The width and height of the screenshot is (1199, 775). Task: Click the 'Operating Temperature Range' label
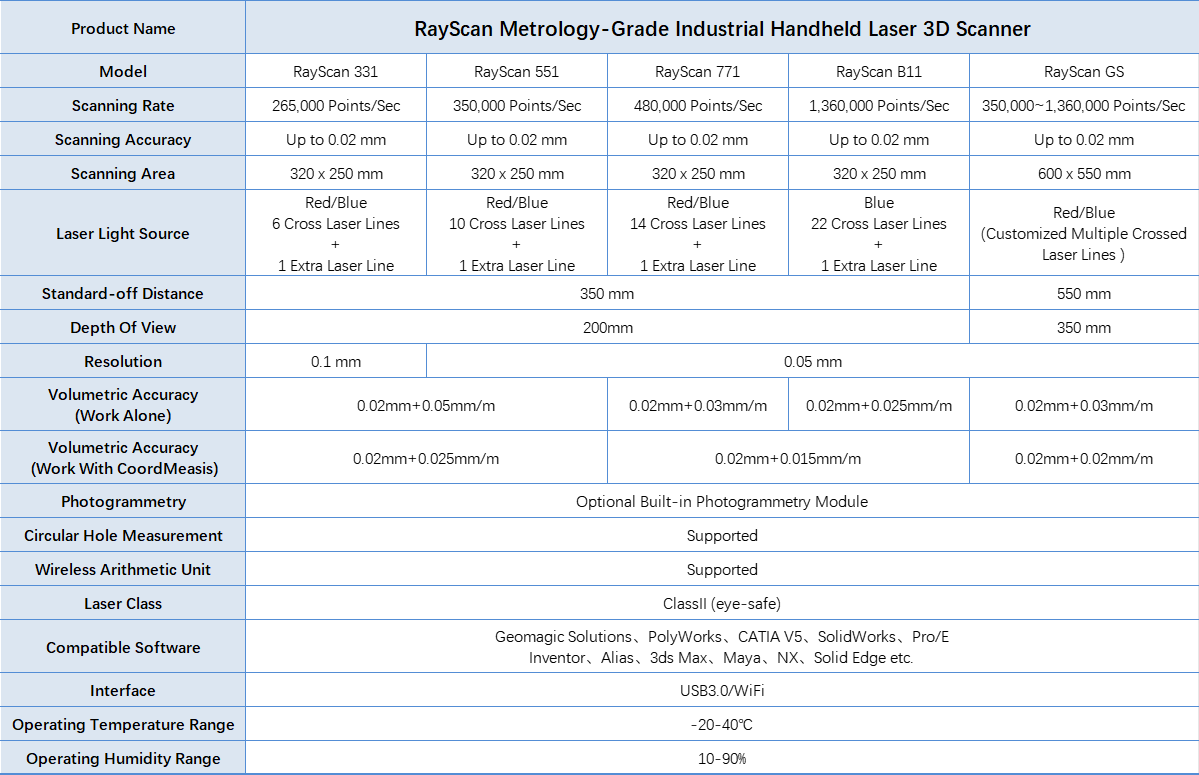123,725
